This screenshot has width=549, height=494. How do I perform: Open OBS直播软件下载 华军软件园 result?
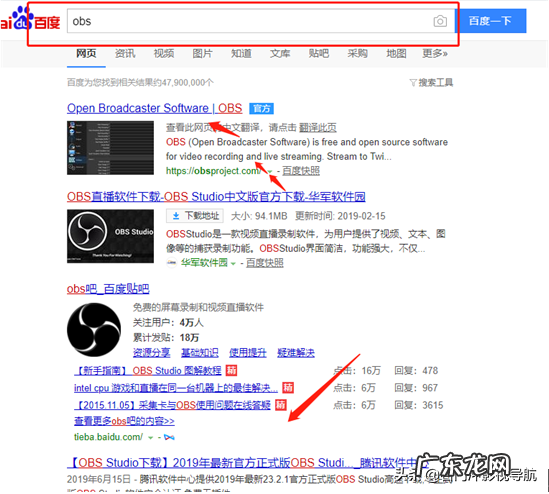216,197
